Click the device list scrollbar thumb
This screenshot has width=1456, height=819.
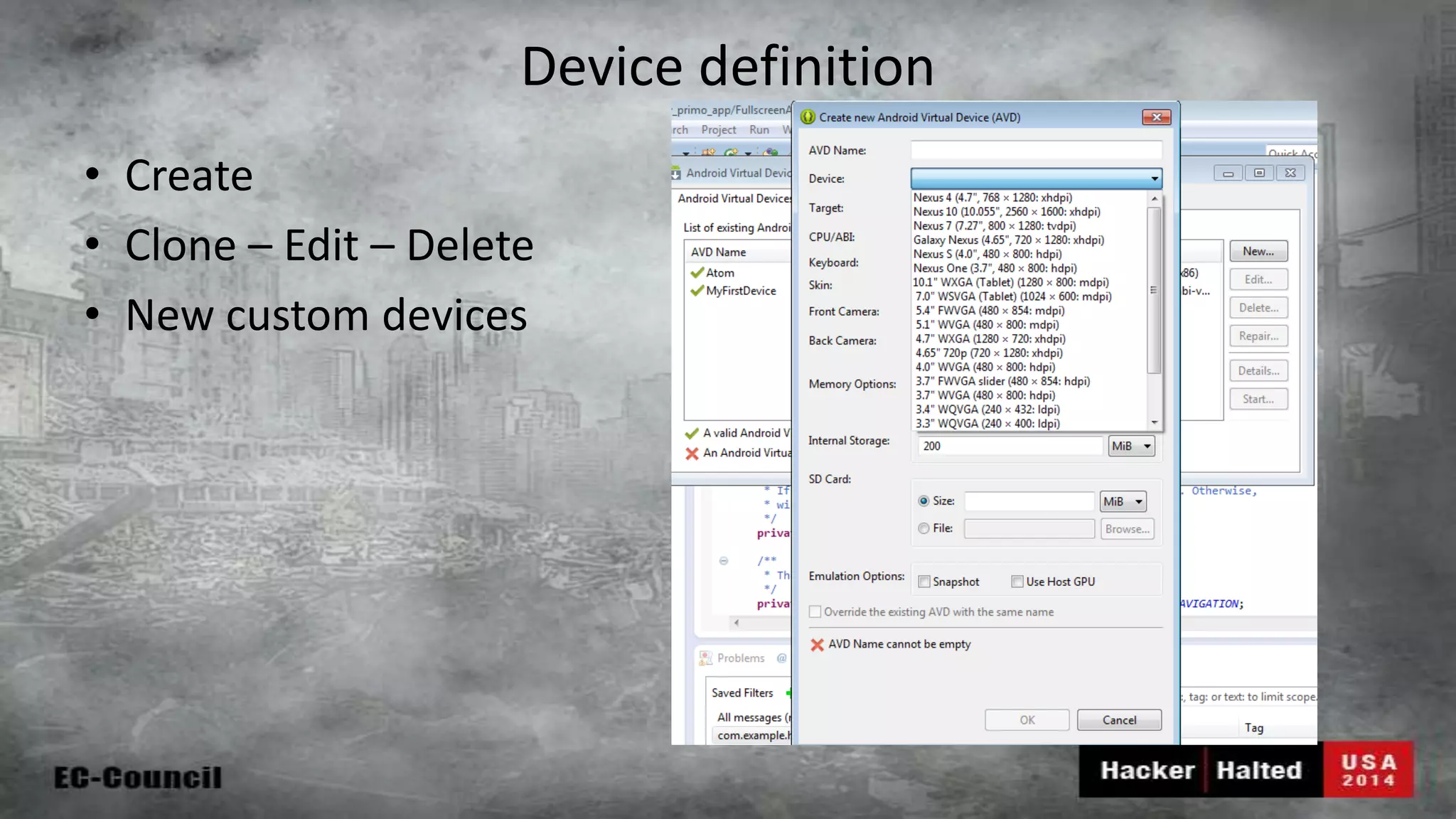[x=1155, y=289]
